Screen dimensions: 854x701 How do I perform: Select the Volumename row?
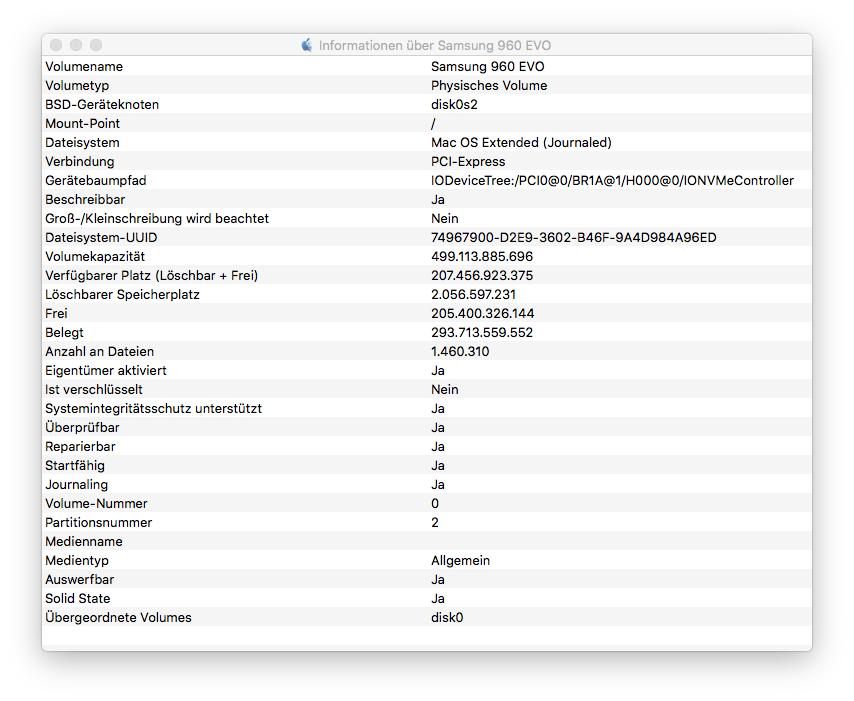point(84,66)
